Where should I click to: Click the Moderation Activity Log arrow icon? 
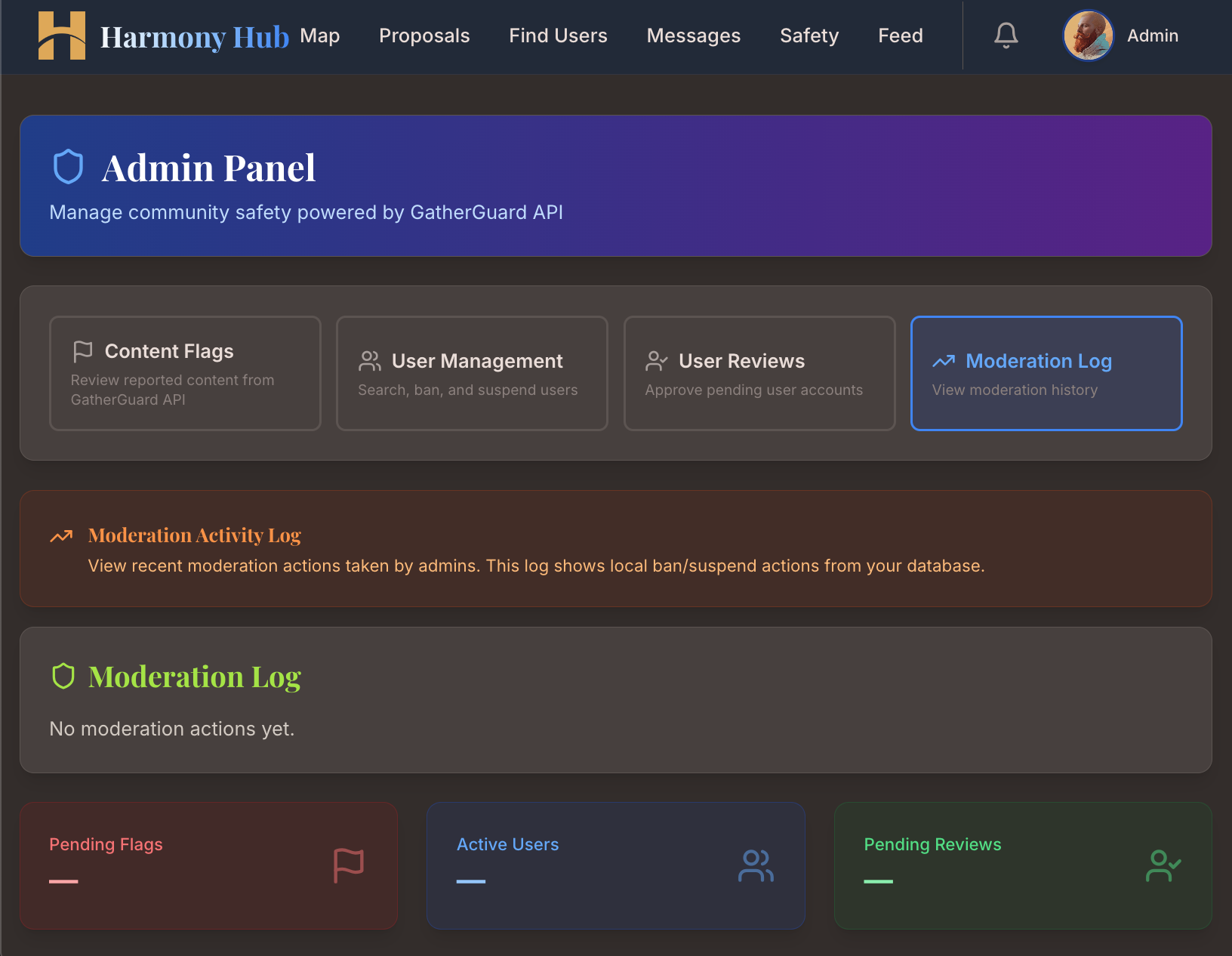tap(62, 536)
